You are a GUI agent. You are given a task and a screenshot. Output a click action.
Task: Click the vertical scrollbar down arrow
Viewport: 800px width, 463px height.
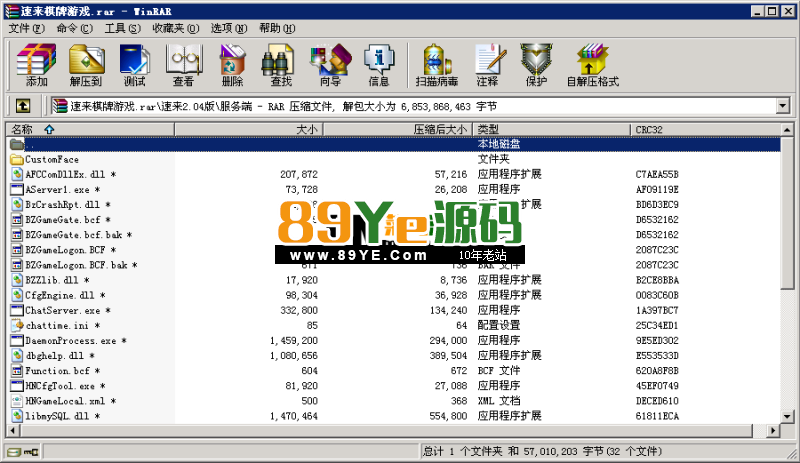pos(787,417)
